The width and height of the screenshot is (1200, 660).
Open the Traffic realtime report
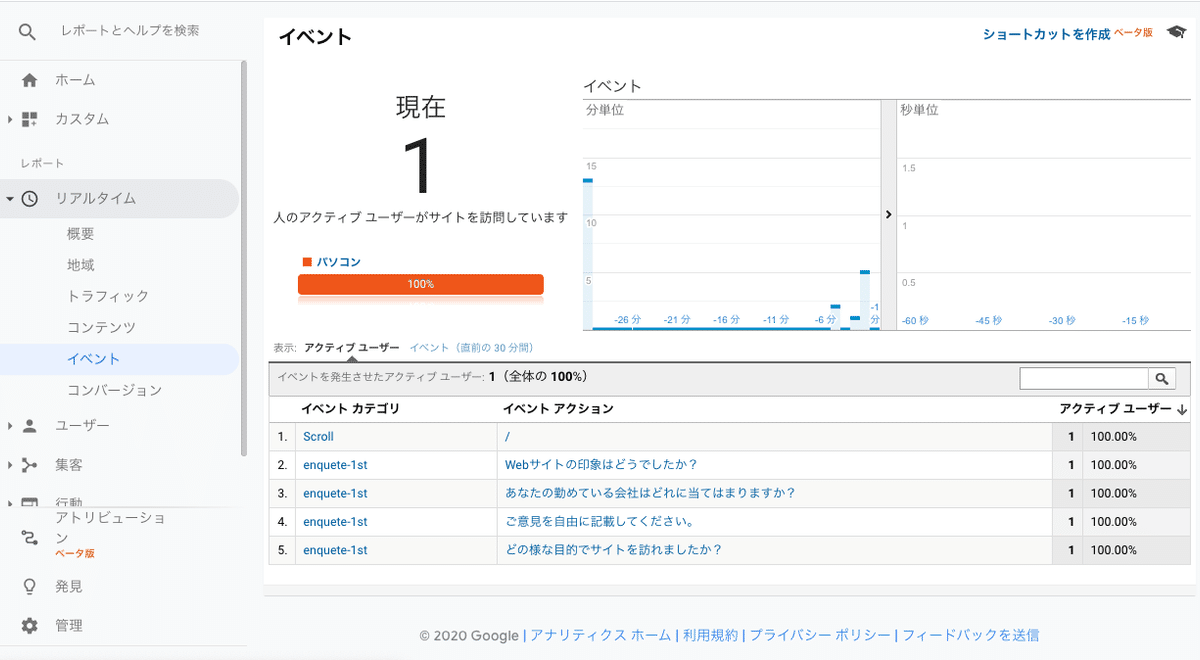click(x=107, y=296)
